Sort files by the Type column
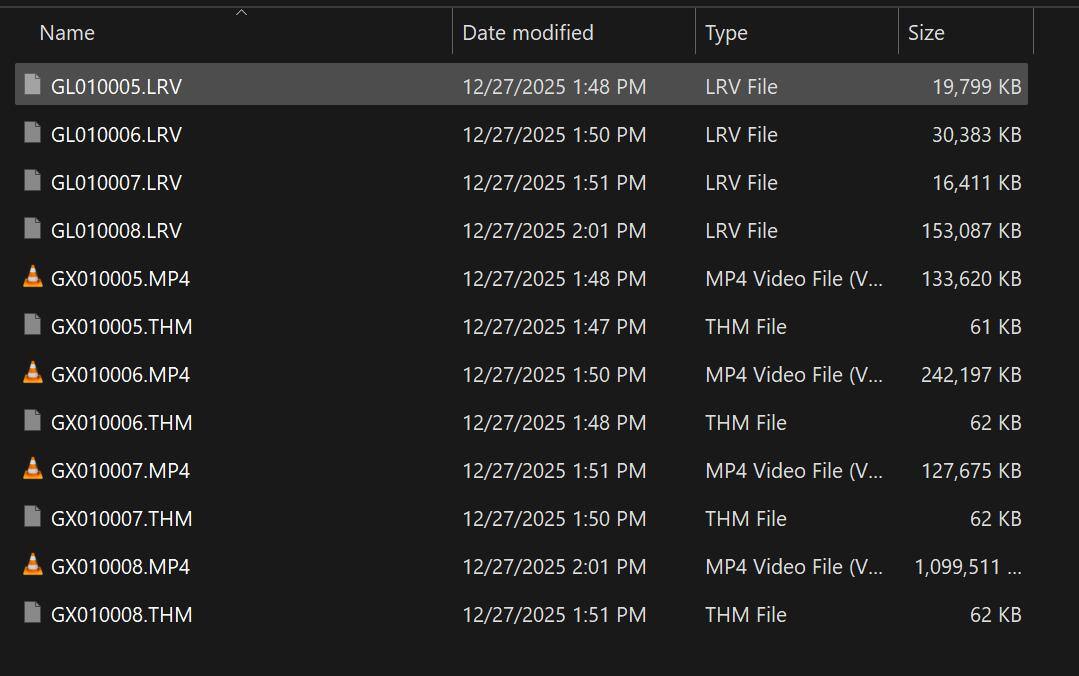Image resolution: width=1079 pixels, height=676 pixels. [x=726, y=33]
